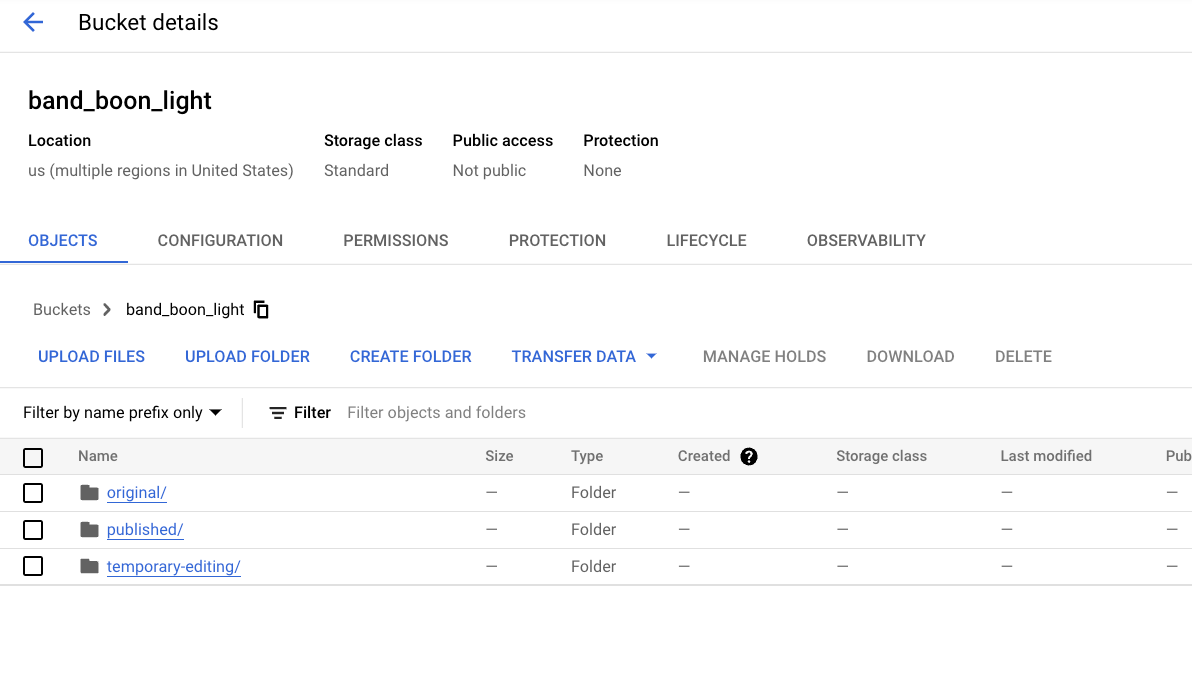1192x677 pixels.
Task: Click the folder icon beside temporary-editing/
Action: (88, 565)
